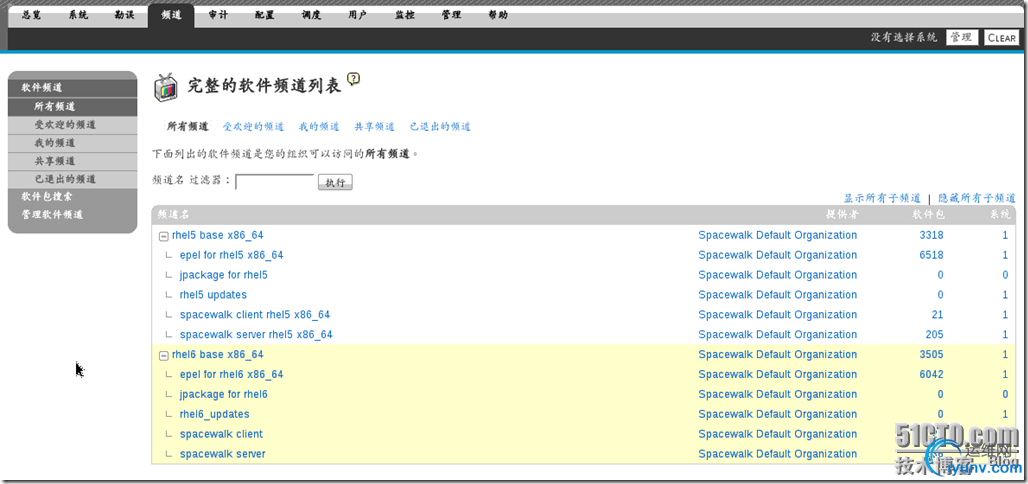Click package count 3318 for rhel5 base
1028x484 pixels.
(932, 235)
